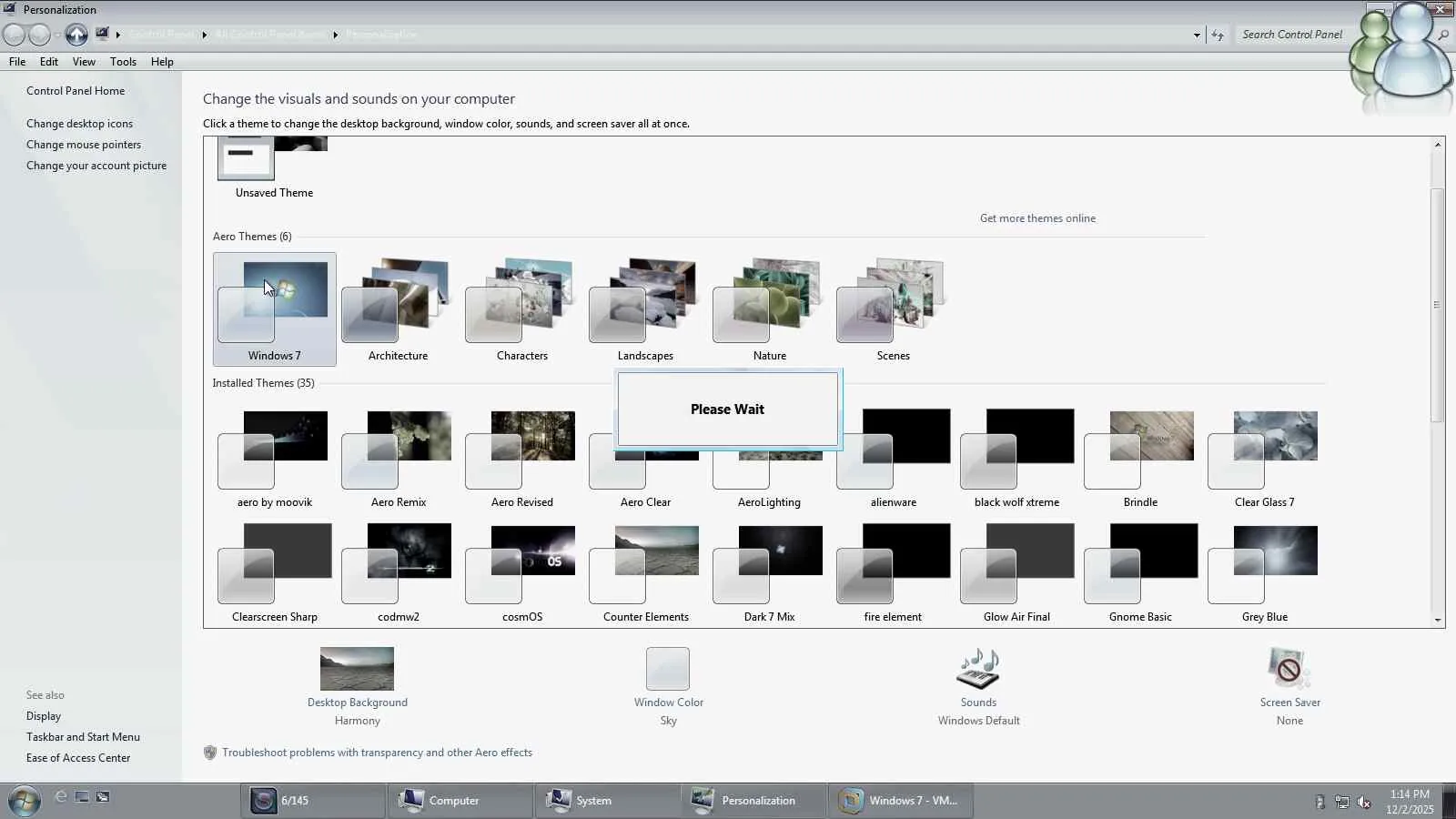Open Change your account picture link
This screenshot has width=1456, height=819.
pos(96,166)
